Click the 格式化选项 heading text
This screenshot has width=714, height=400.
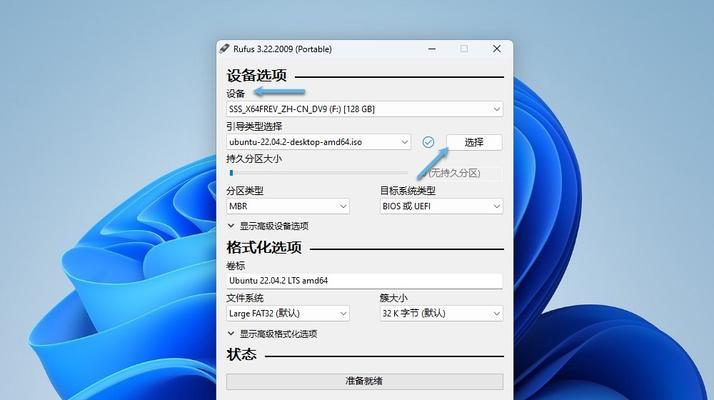click(264, 247)
